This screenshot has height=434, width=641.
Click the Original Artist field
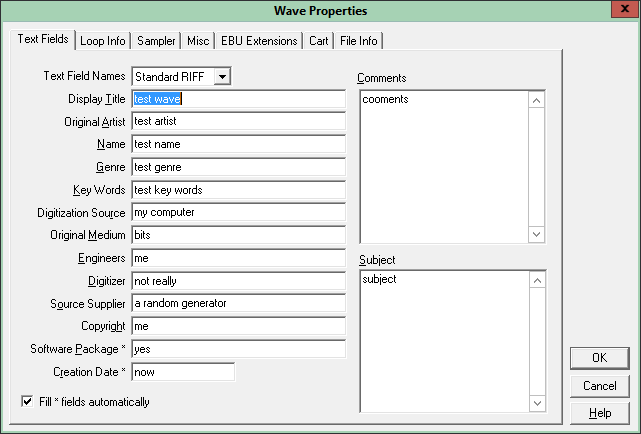[x=239, y=121]
